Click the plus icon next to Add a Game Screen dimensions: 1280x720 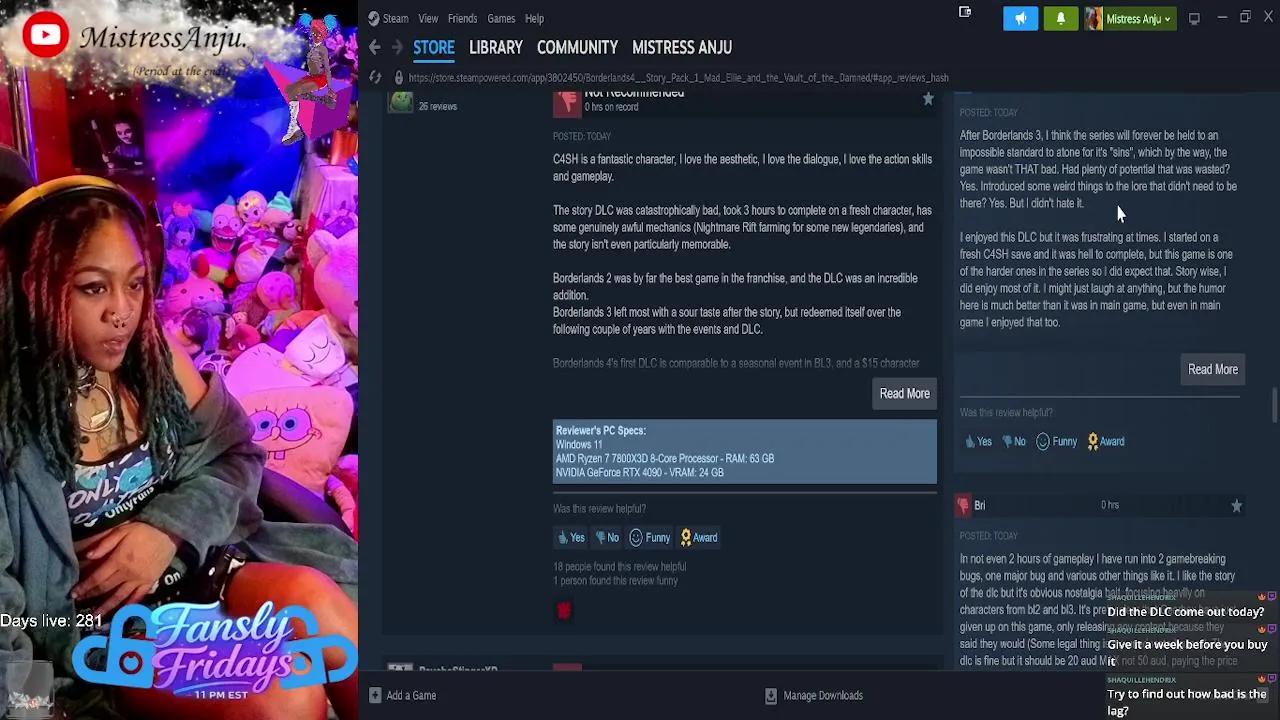click(374, 695)
